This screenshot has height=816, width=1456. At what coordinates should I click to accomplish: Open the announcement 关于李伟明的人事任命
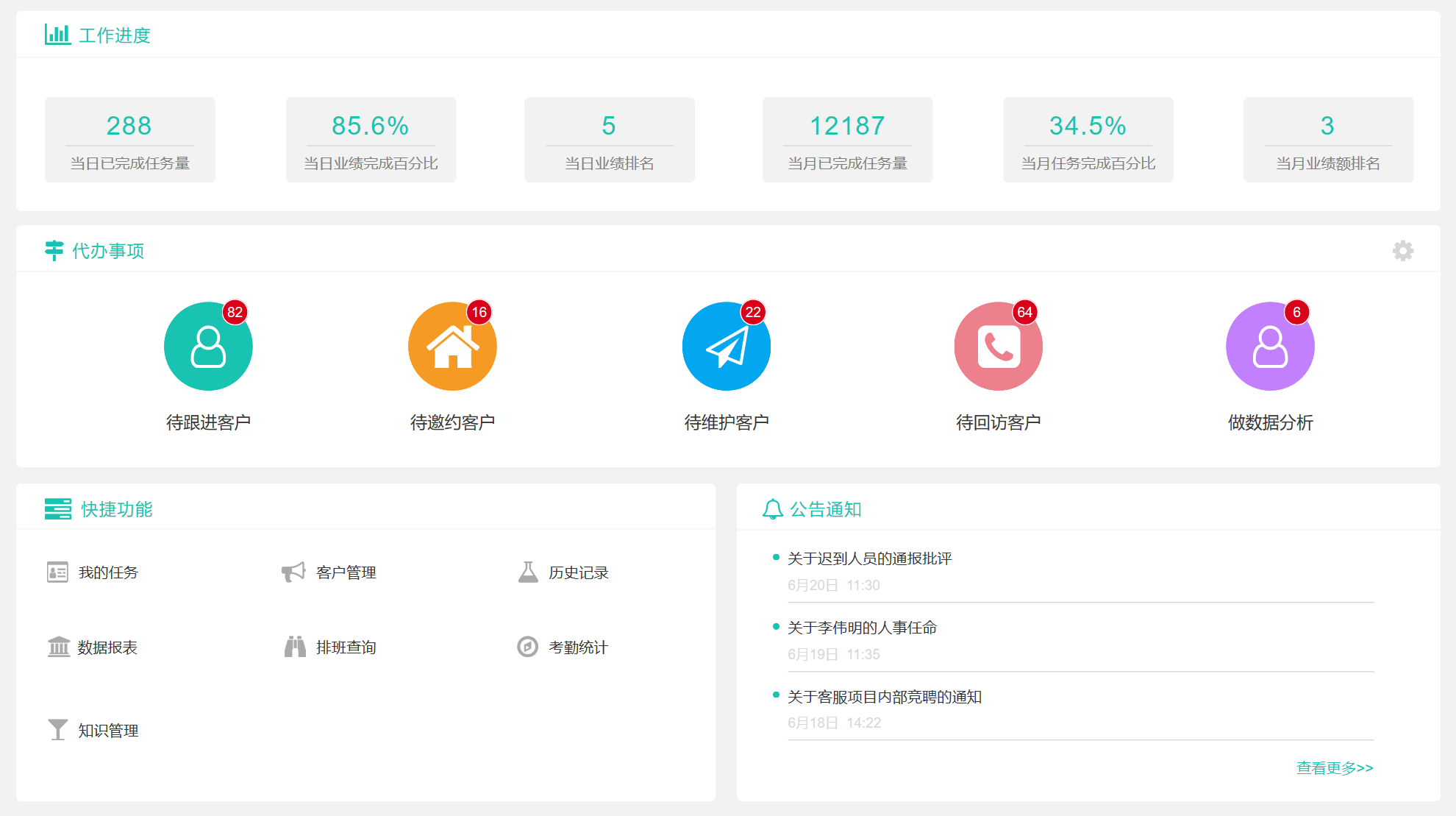[x=864, y=628]
